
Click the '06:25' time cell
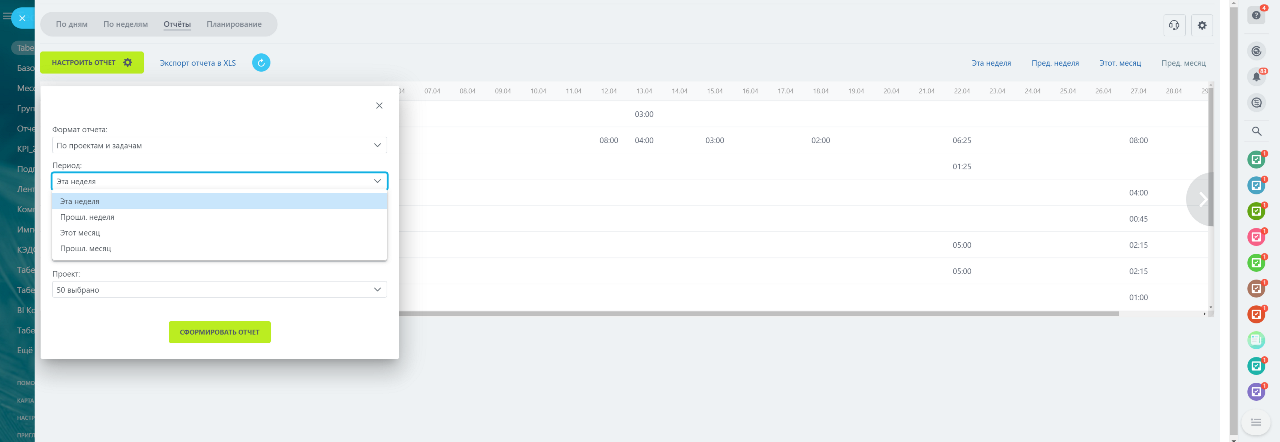(962, 141)
